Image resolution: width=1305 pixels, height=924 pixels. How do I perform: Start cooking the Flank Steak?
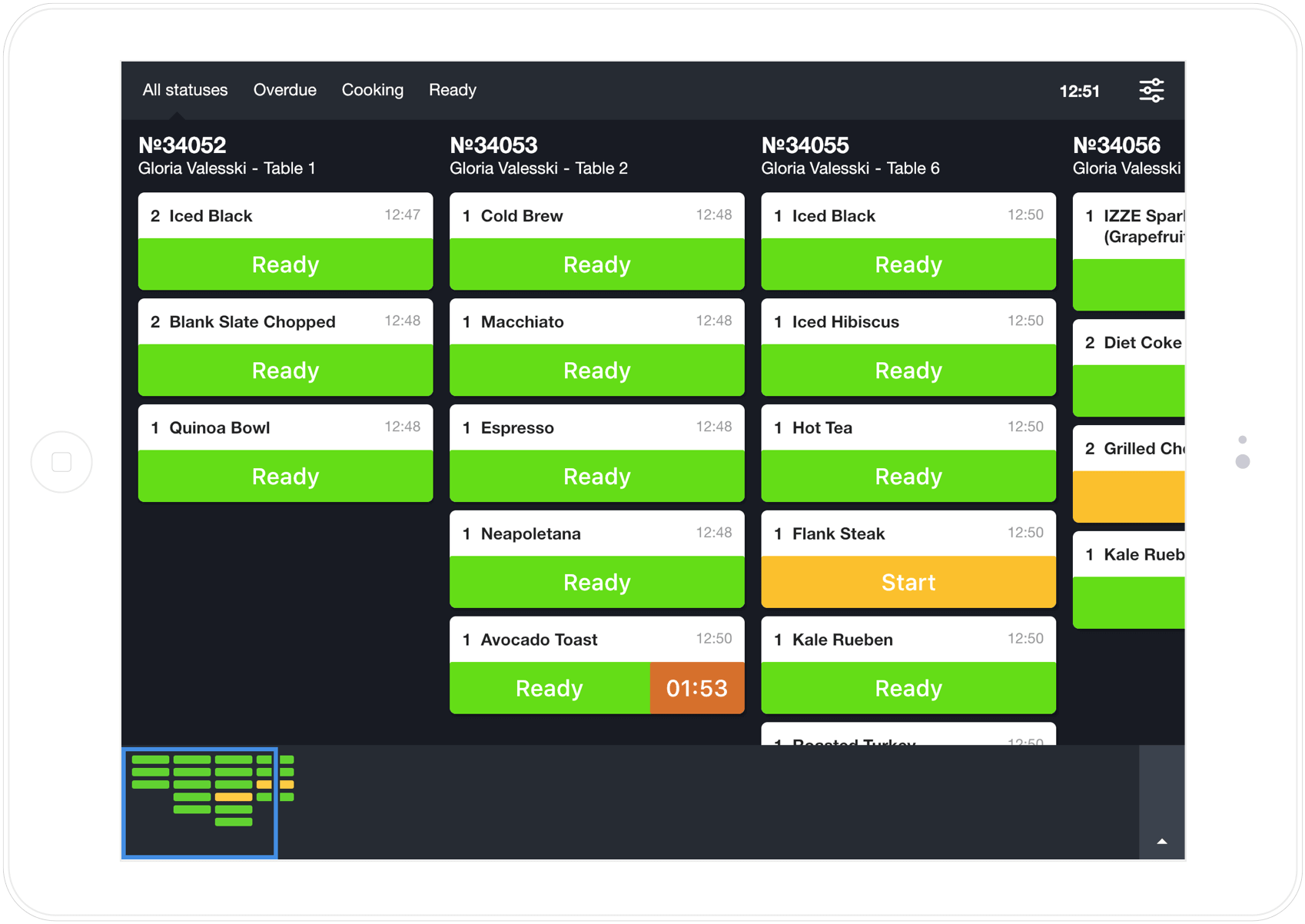pos(908,583)
